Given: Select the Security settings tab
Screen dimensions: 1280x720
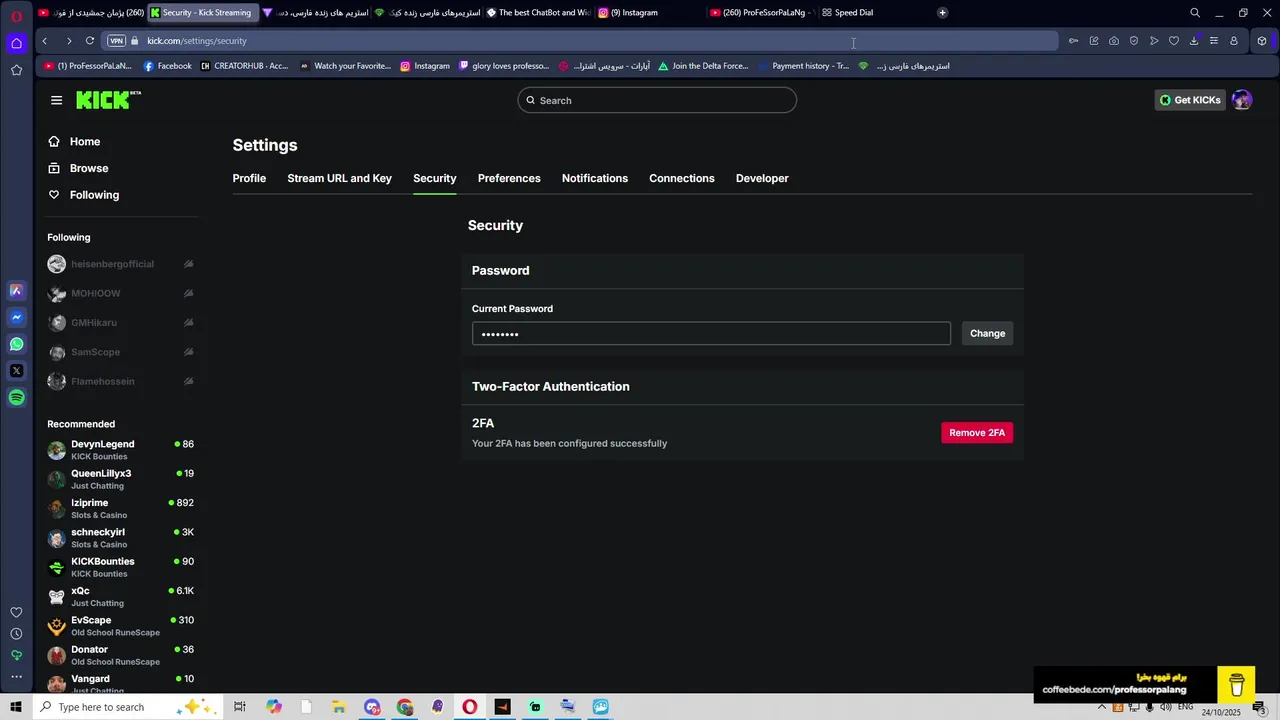Looking at the screenshot, I should point(434,178).
